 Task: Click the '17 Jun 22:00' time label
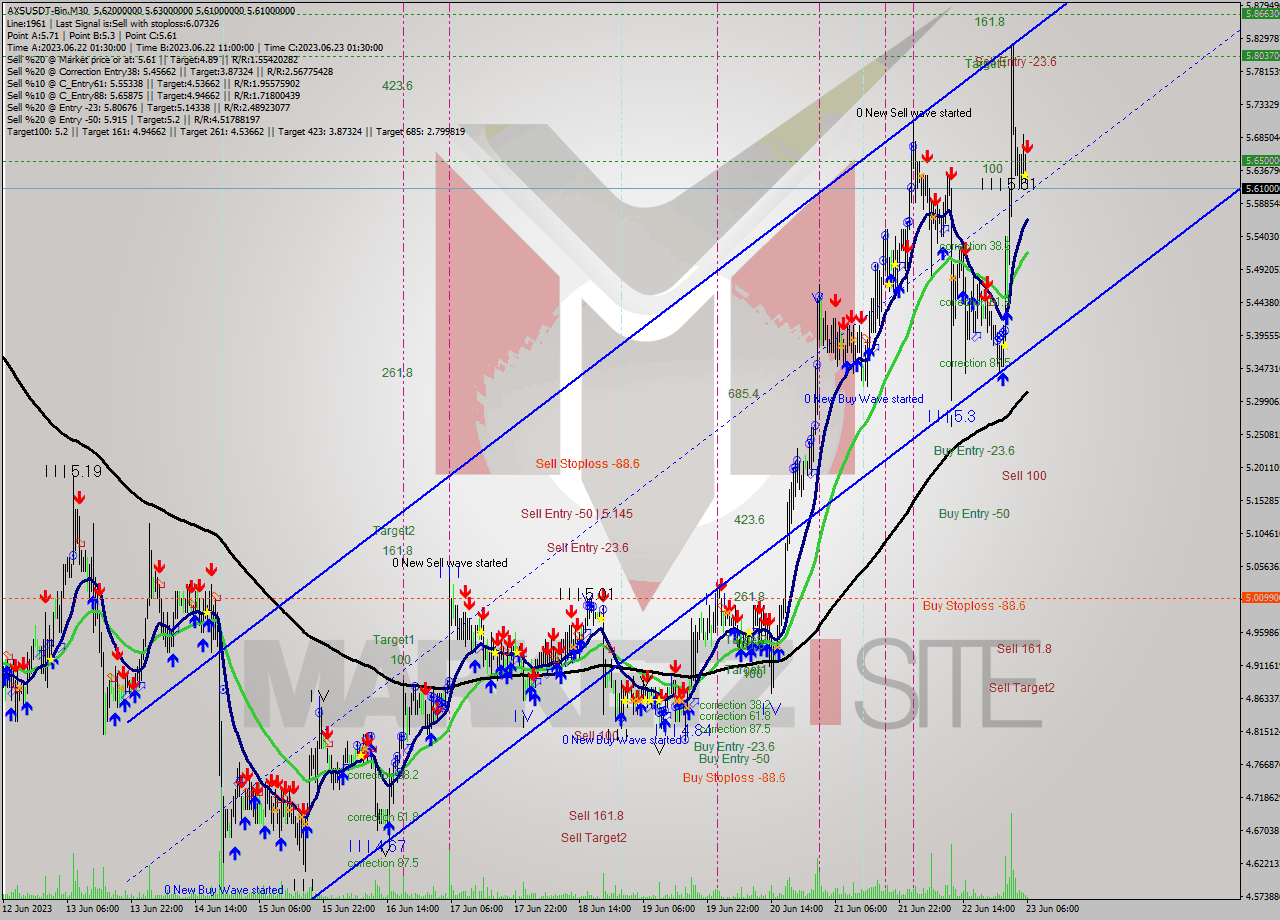tap(540, 909)
